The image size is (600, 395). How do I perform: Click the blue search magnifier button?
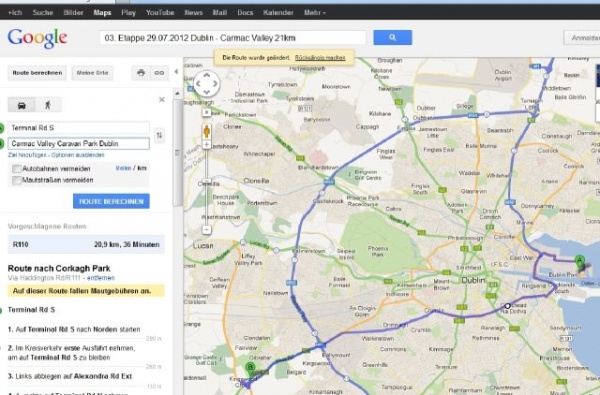(393, 38)
